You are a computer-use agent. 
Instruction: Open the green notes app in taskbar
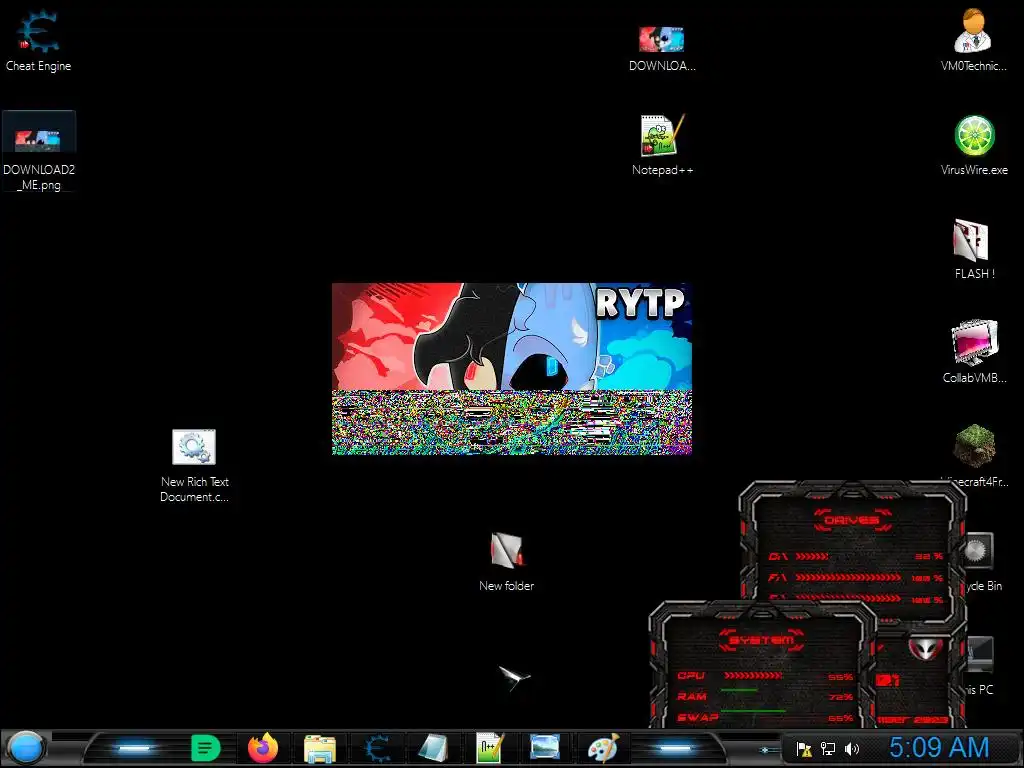coord(205,748)
